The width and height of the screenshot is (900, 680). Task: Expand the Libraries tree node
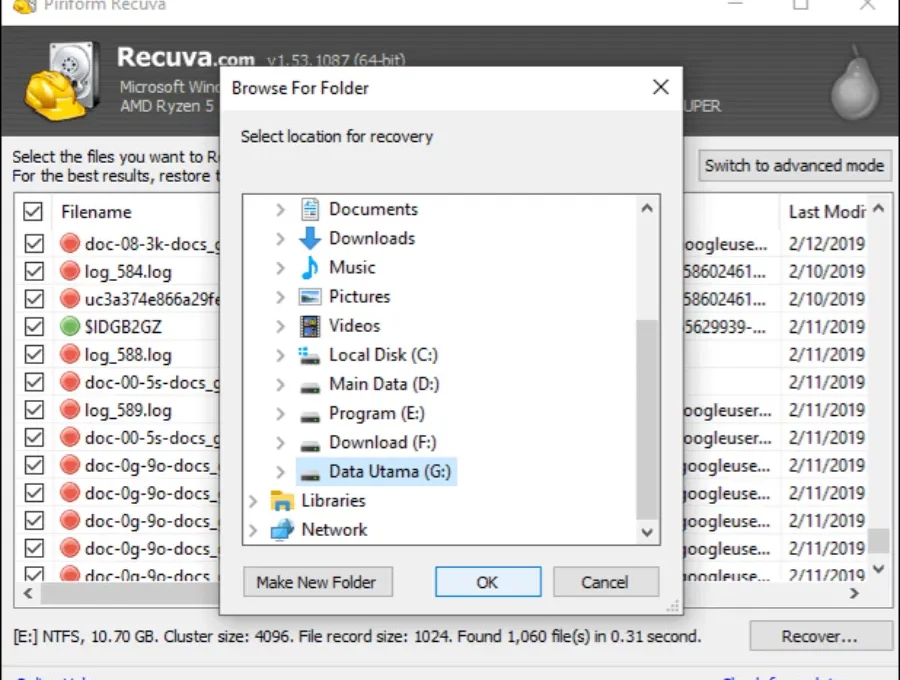[x=253, y=500]
